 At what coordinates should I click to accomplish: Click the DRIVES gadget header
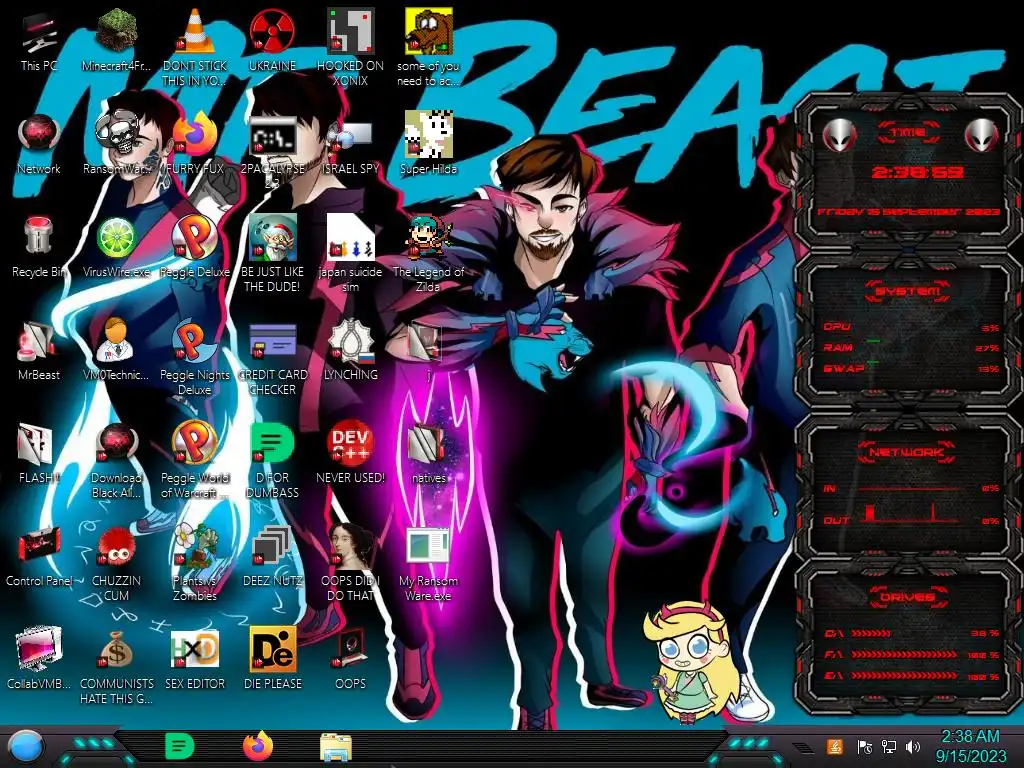pos(908,597)
